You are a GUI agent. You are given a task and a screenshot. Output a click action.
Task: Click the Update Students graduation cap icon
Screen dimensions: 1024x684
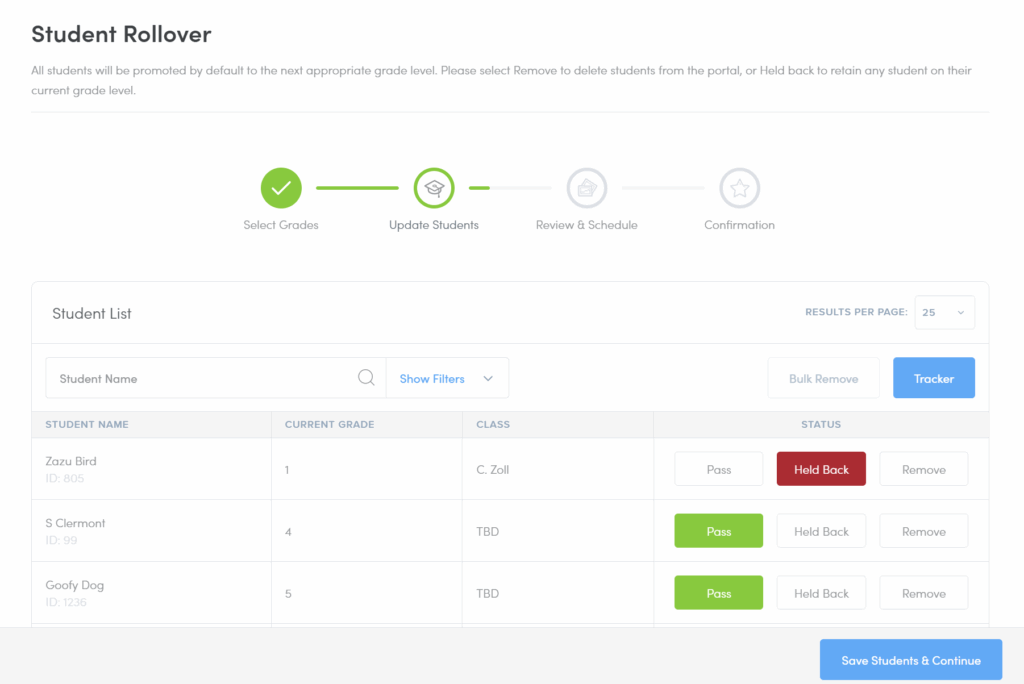tap(434, 188)
